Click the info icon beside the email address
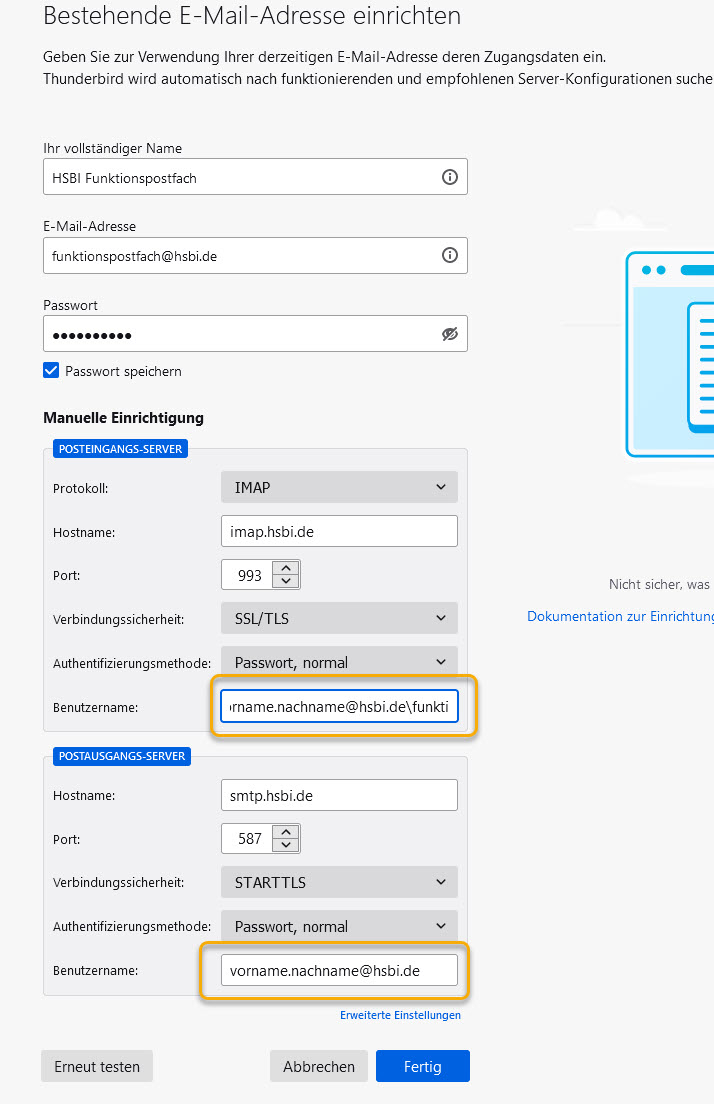The width and height of the screenshot is (714, 1104). 448,255
